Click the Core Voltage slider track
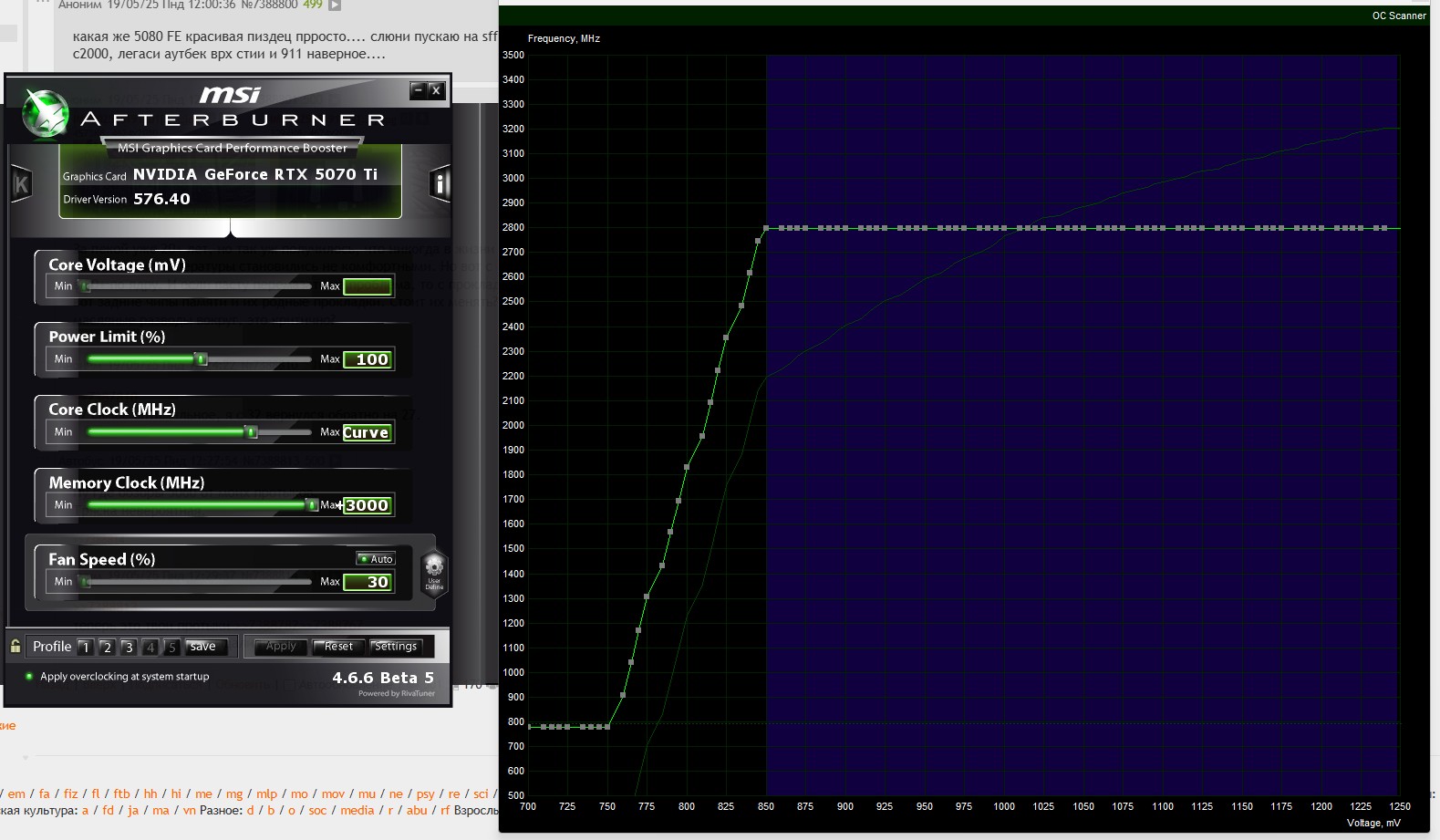Screen dimensions: 1440x840 pyautogui.click(x=199, y=286)
